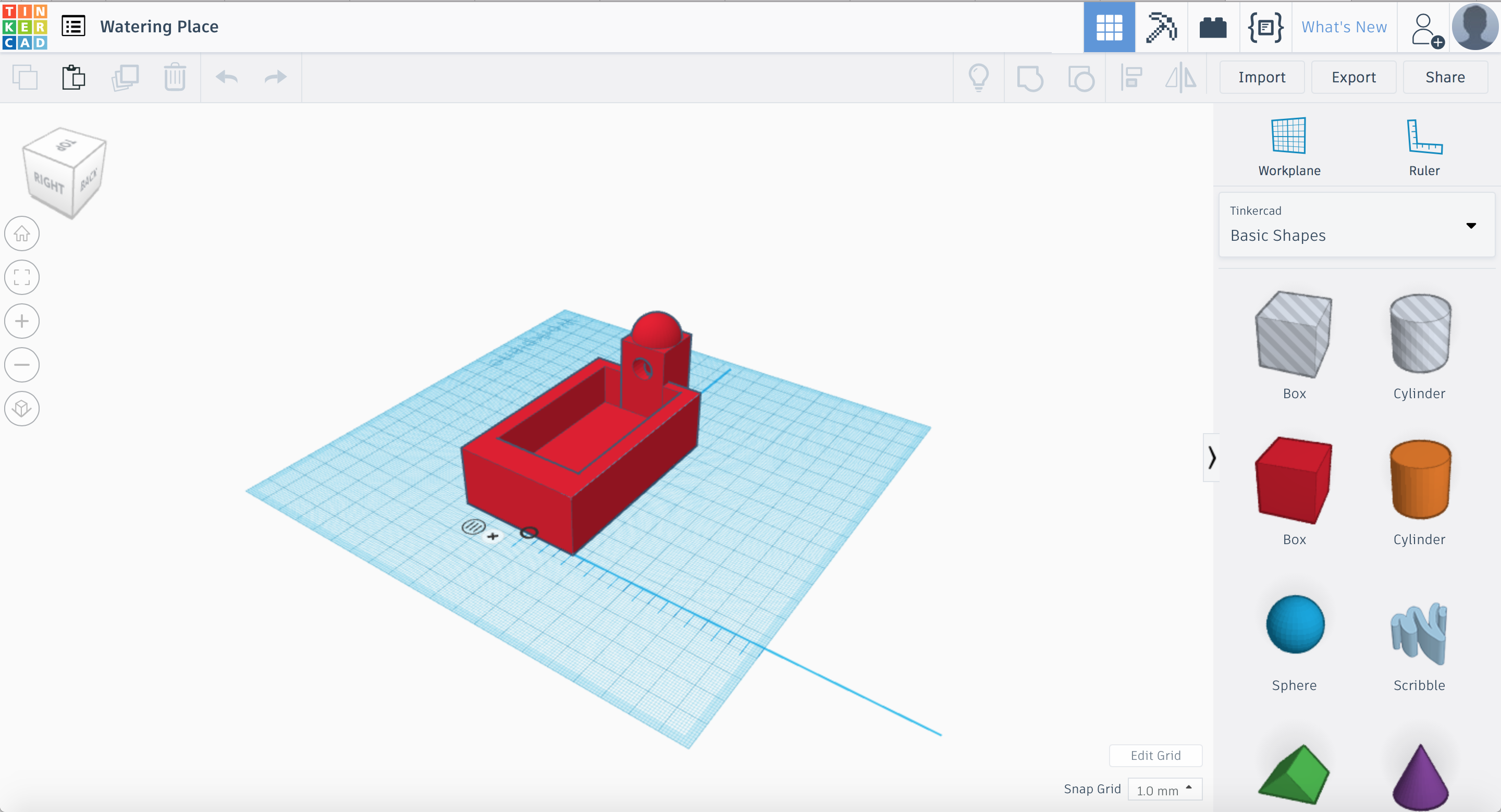Viewport: 1501px width, 812px height.
Task: Click the Export button
Action: (1353, 77)
